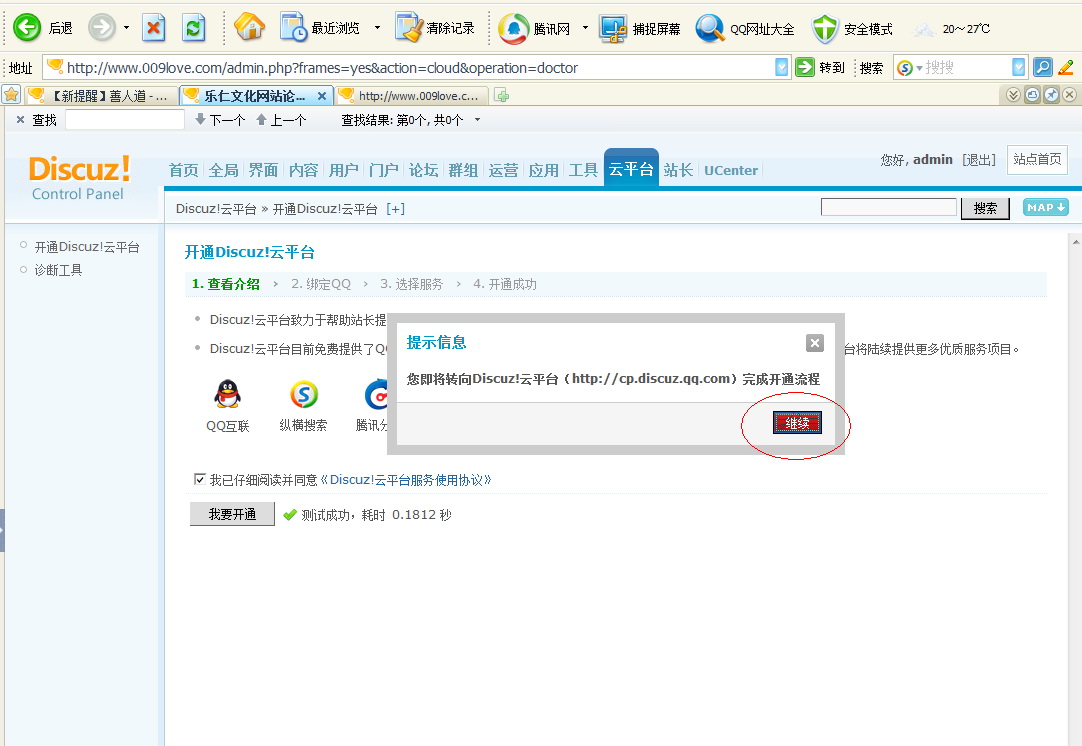Click the 搜索 button in control panel

(x=985, y=208)
